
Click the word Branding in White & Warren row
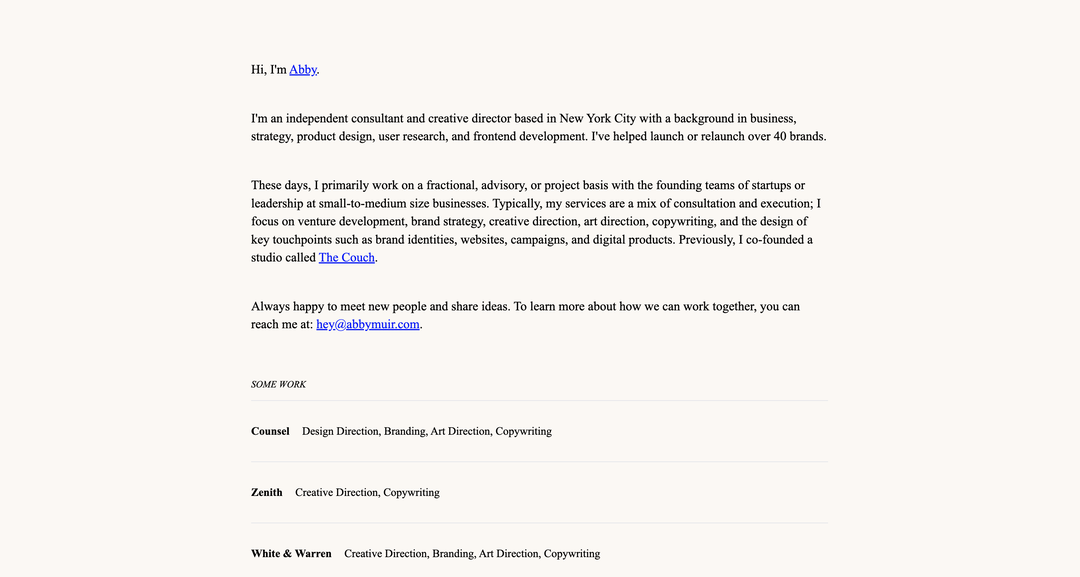pos(453,554)
